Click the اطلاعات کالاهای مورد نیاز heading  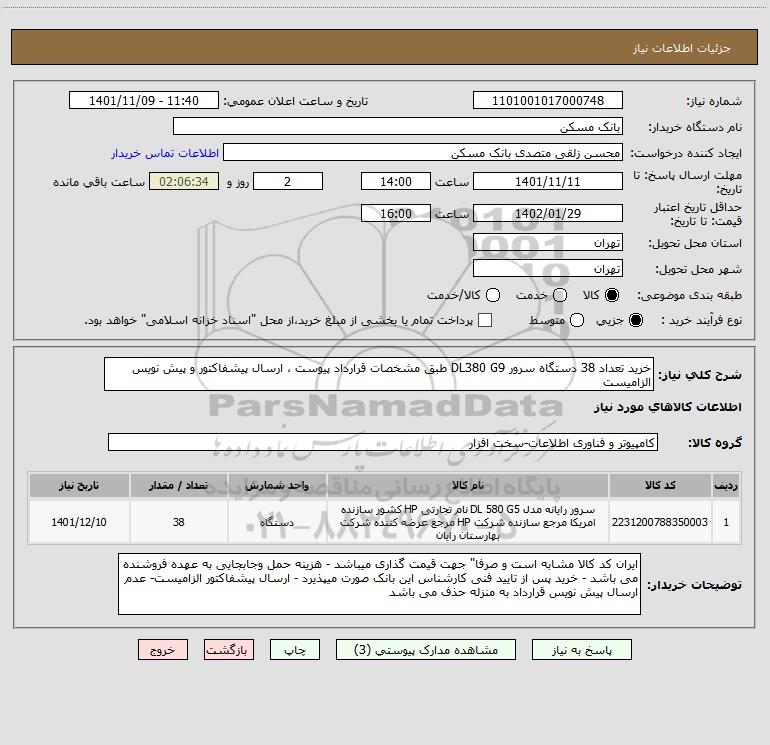[x=668, y=407]
